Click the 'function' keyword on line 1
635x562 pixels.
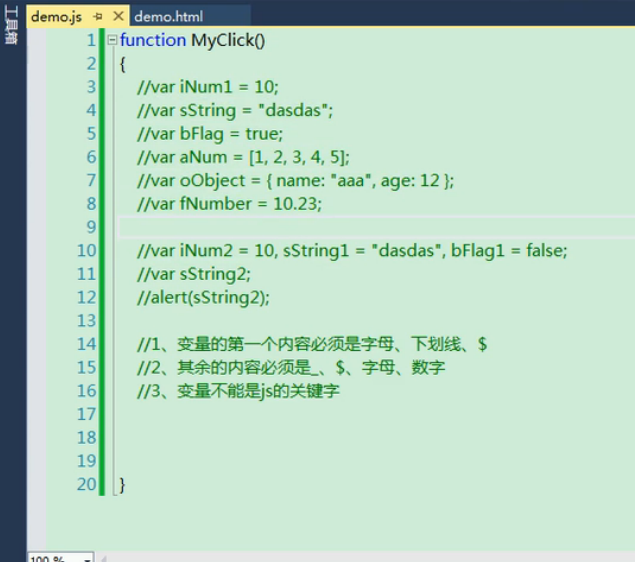point(153,40)
